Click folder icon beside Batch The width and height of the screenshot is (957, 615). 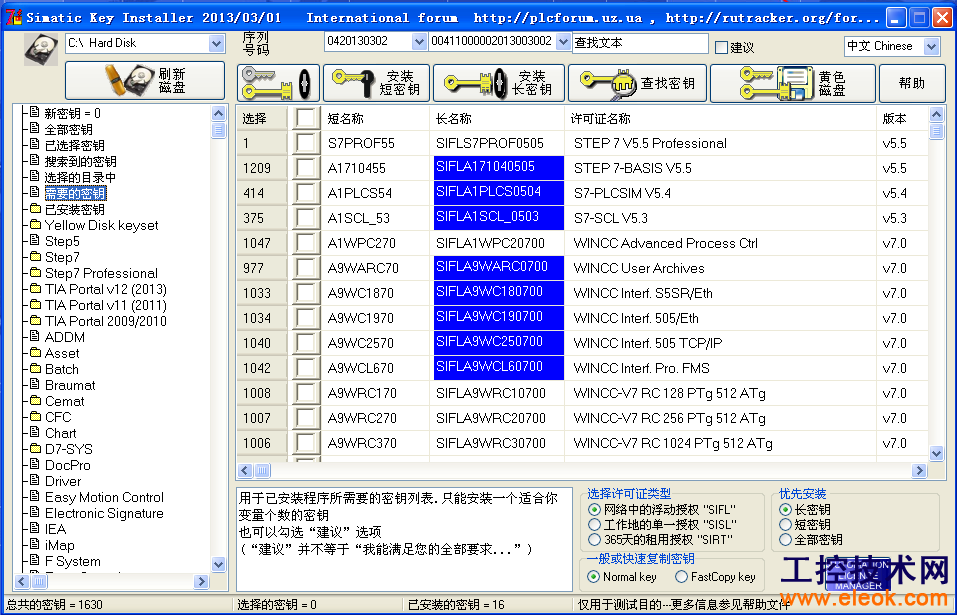coord(35,368)
